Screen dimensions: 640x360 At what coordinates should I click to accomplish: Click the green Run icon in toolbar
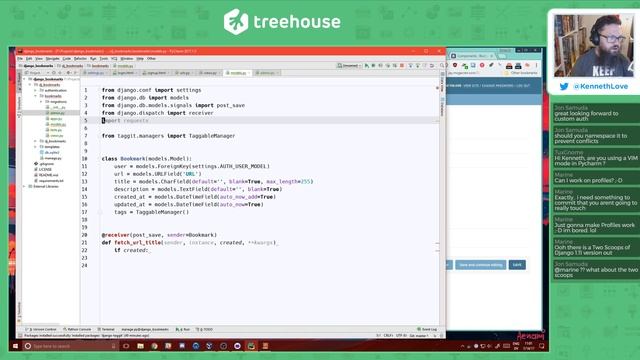coord(367,66)
